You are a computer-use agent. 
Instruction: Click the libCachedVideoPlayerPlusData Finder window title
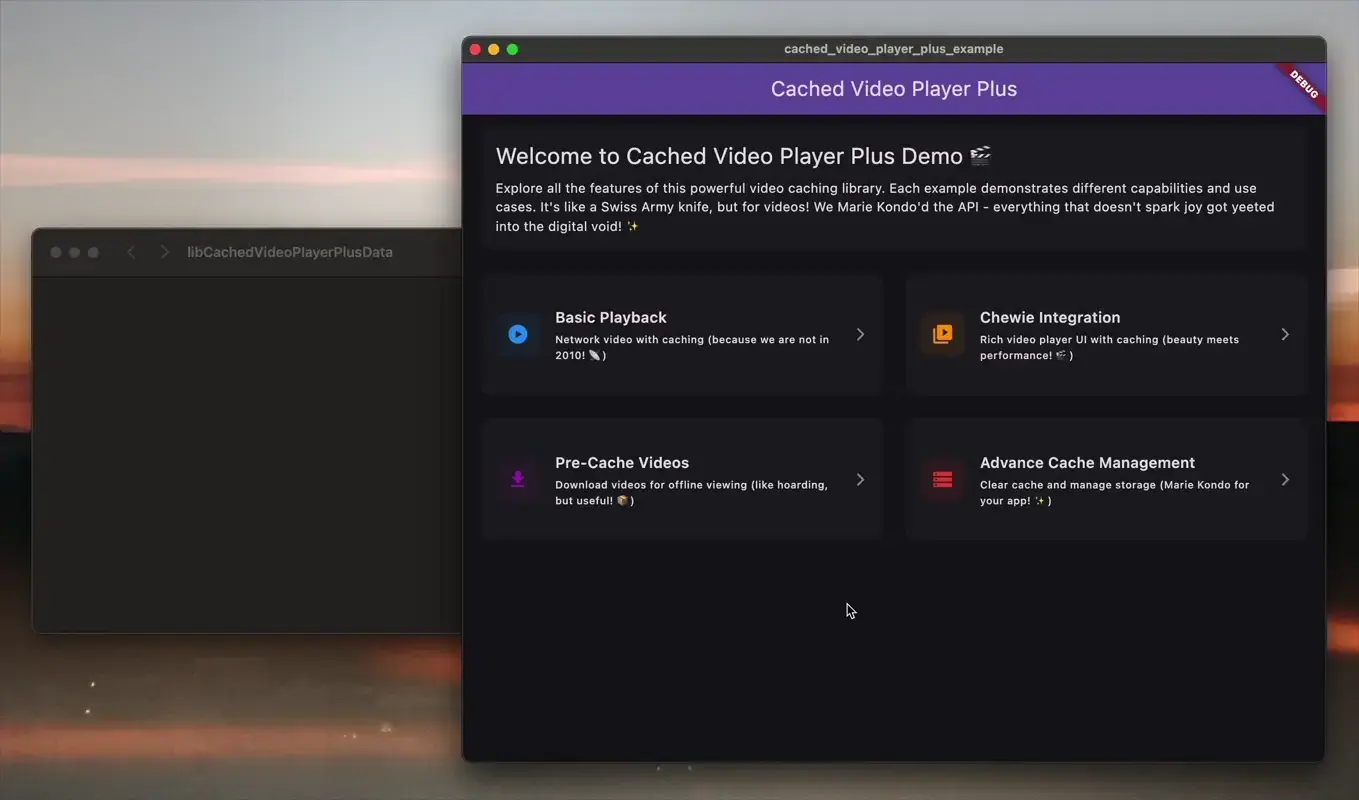tap(290, 252)
